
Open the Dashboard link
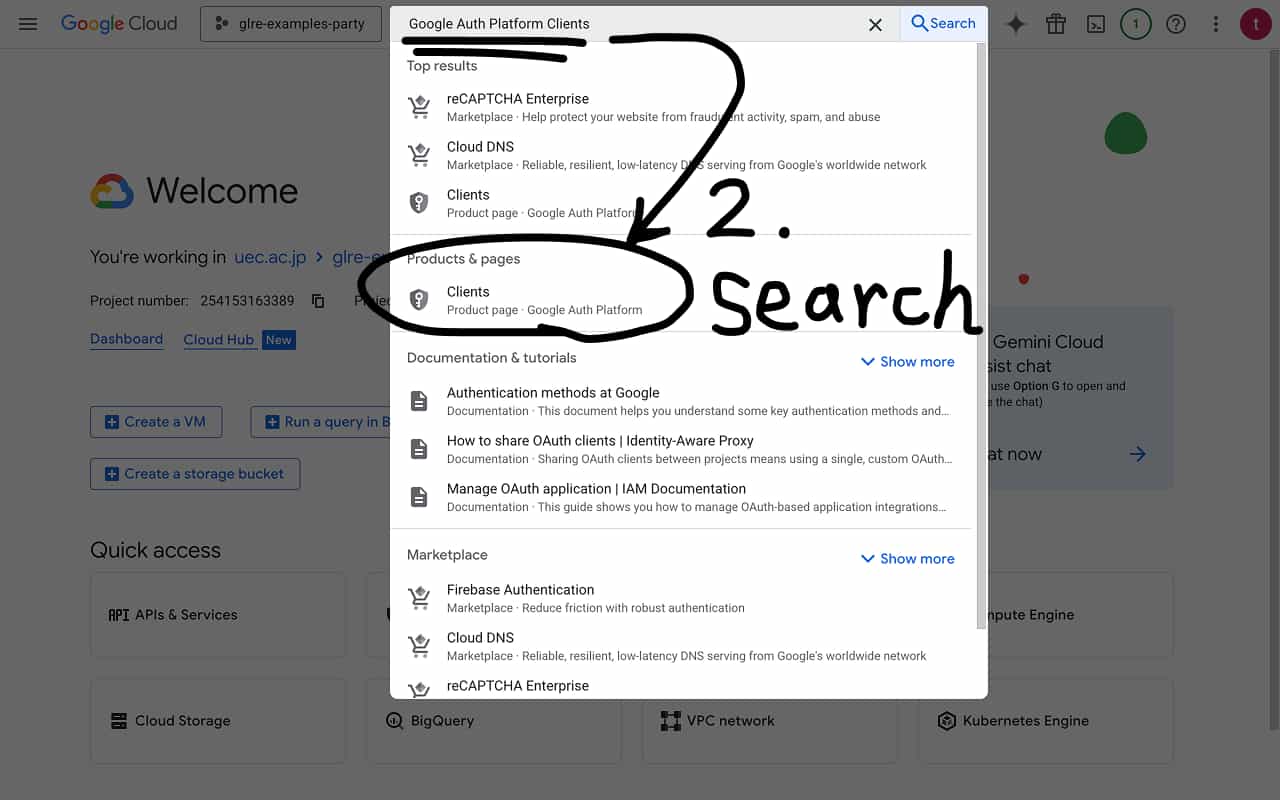(x=126, y=339)
